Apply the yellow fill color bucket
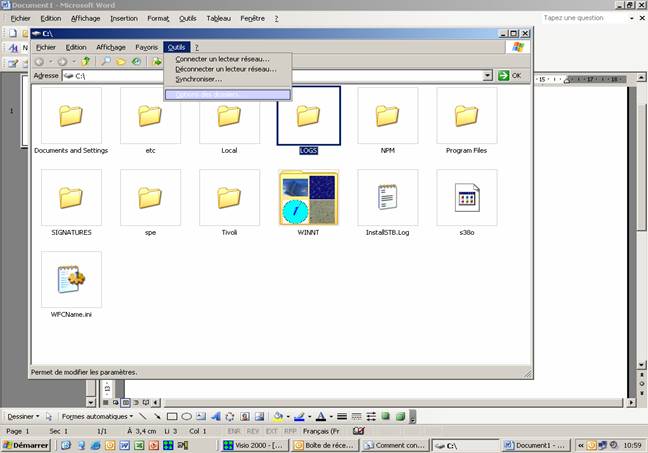Image resolution: width=648 pixels, height=453 pixels. [x=279, y=417]
